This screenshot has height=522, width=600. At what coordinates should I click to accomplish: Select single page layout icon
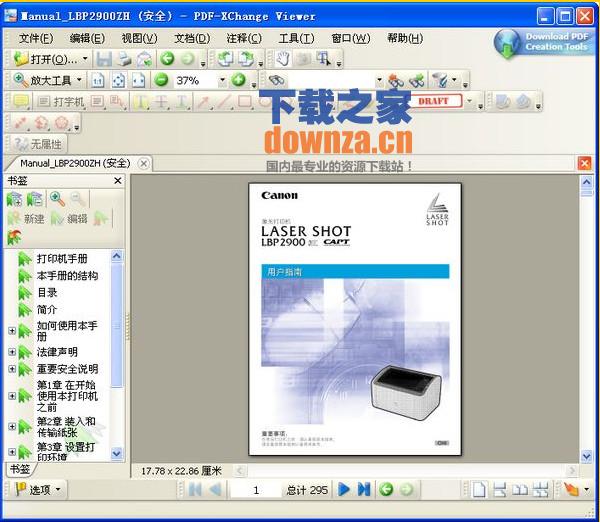pos(479,489)
